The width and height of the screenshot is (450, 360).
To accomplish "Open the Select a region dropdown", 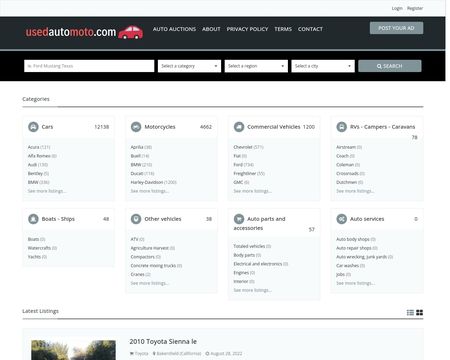I will pyautogui.click(x=256, y=66).
